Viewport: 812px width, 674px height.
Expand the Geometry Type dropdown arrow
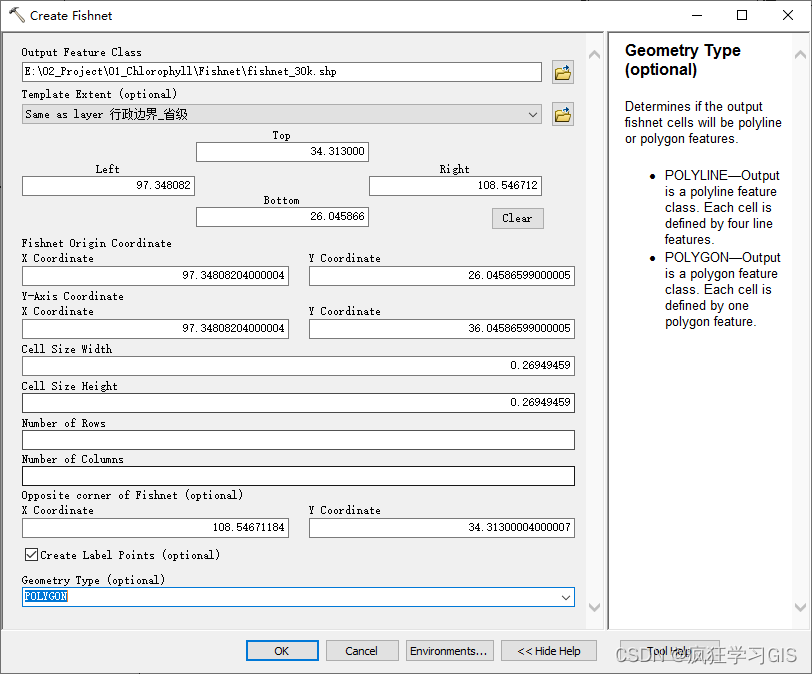click(566, 597)
